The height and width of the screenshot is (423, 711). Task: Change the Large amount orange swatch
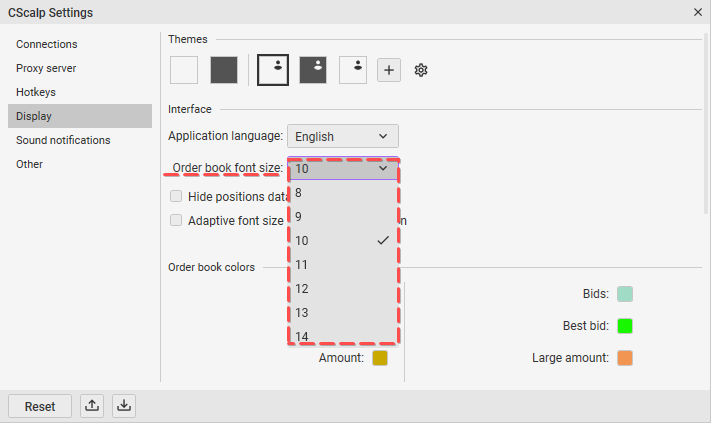pyautogui.click(x=625, y=358)
